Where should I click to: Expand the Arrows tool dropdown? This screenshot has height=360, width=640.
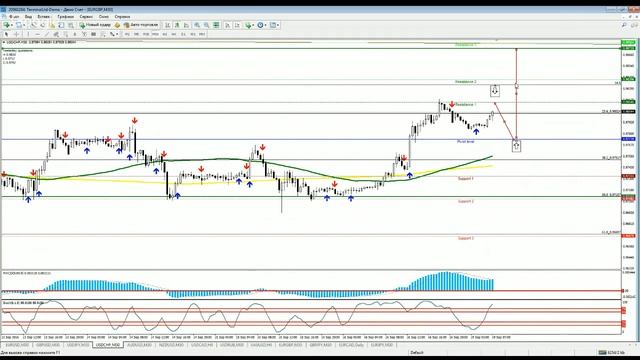click(x=117, y=34)
